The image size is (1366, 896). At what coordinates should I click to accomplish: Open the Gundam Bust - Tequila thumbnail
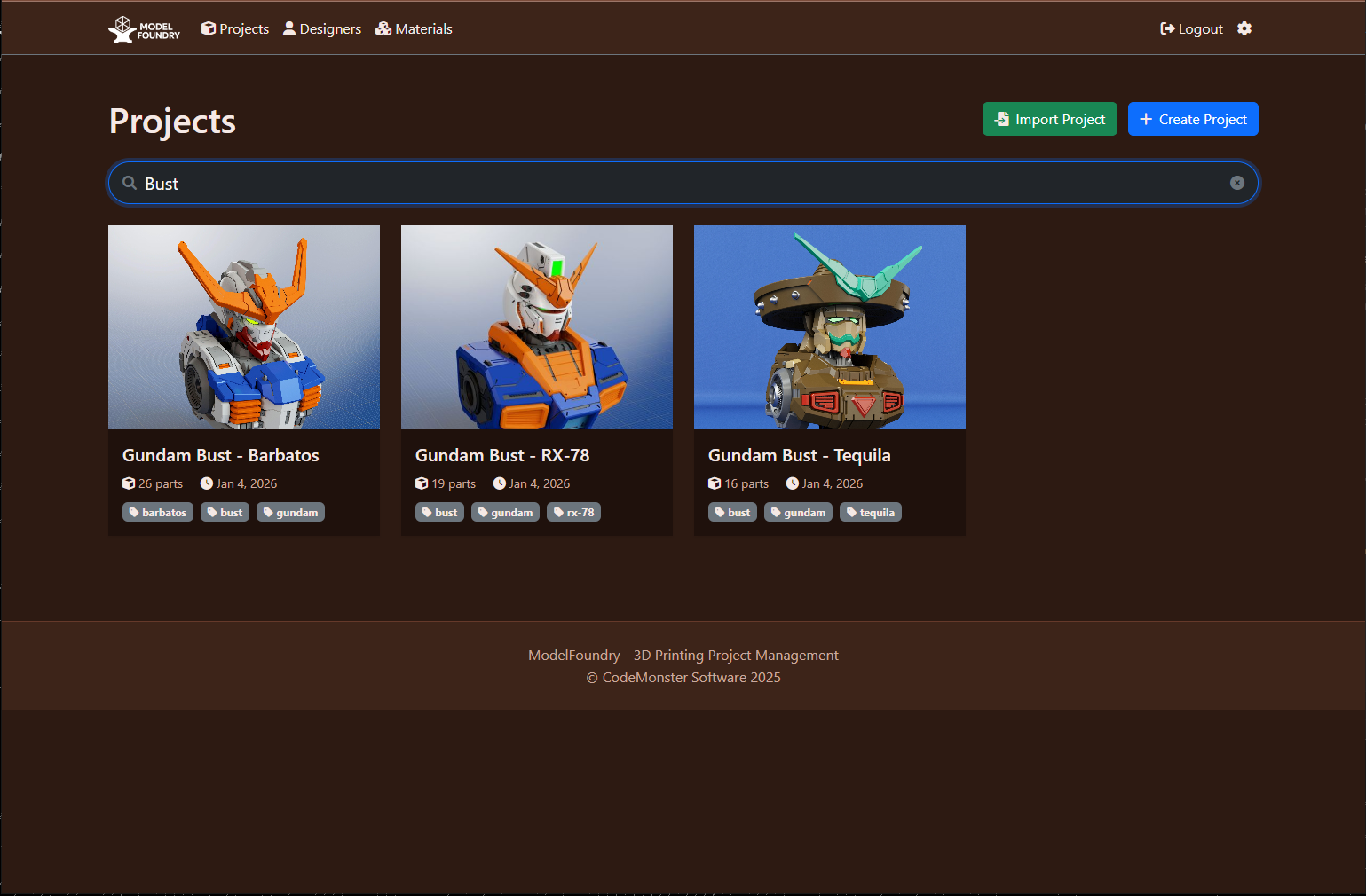[x=829, y=326]
